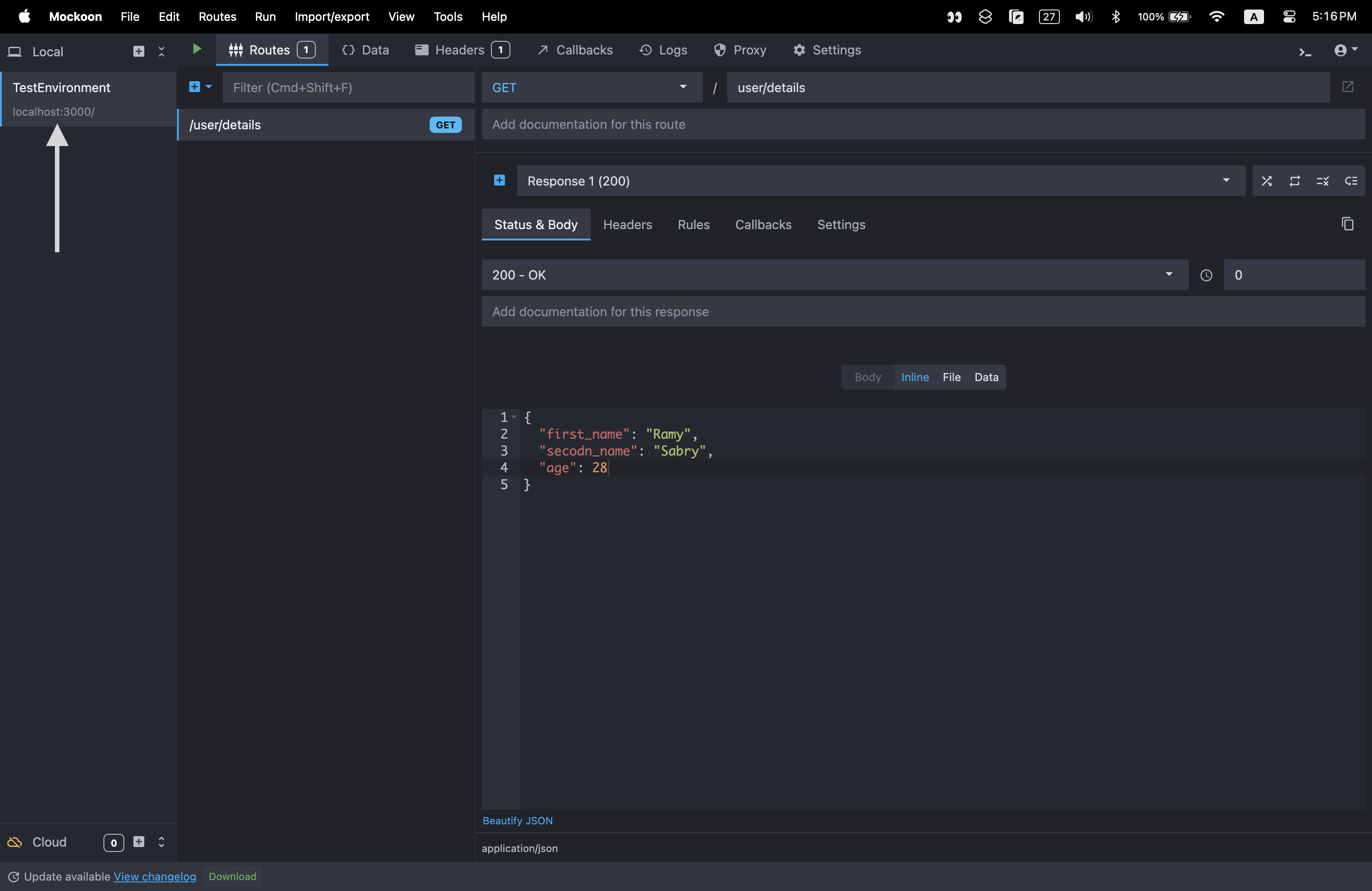Open macOS Control Center icon

click(1289, 17)
